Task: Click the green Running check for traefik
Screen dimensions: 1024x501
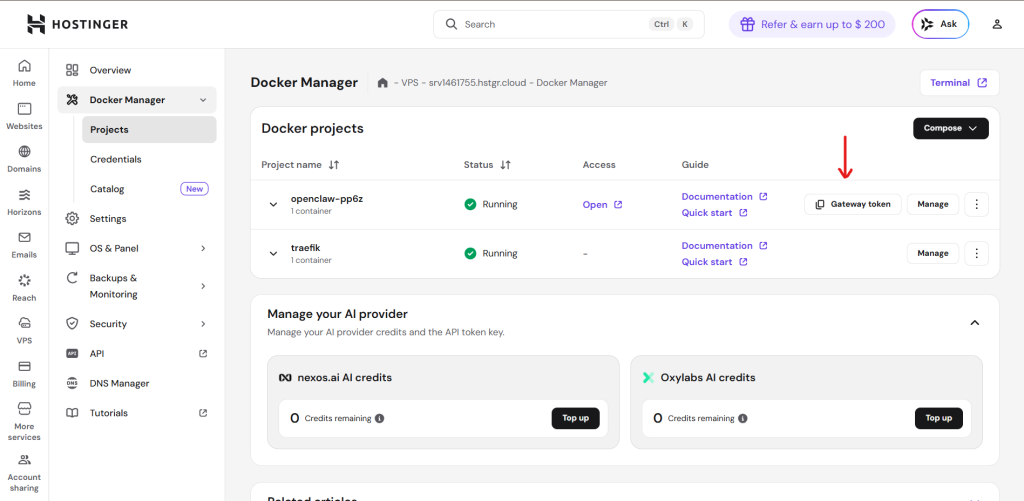Action: pos(470,253)
